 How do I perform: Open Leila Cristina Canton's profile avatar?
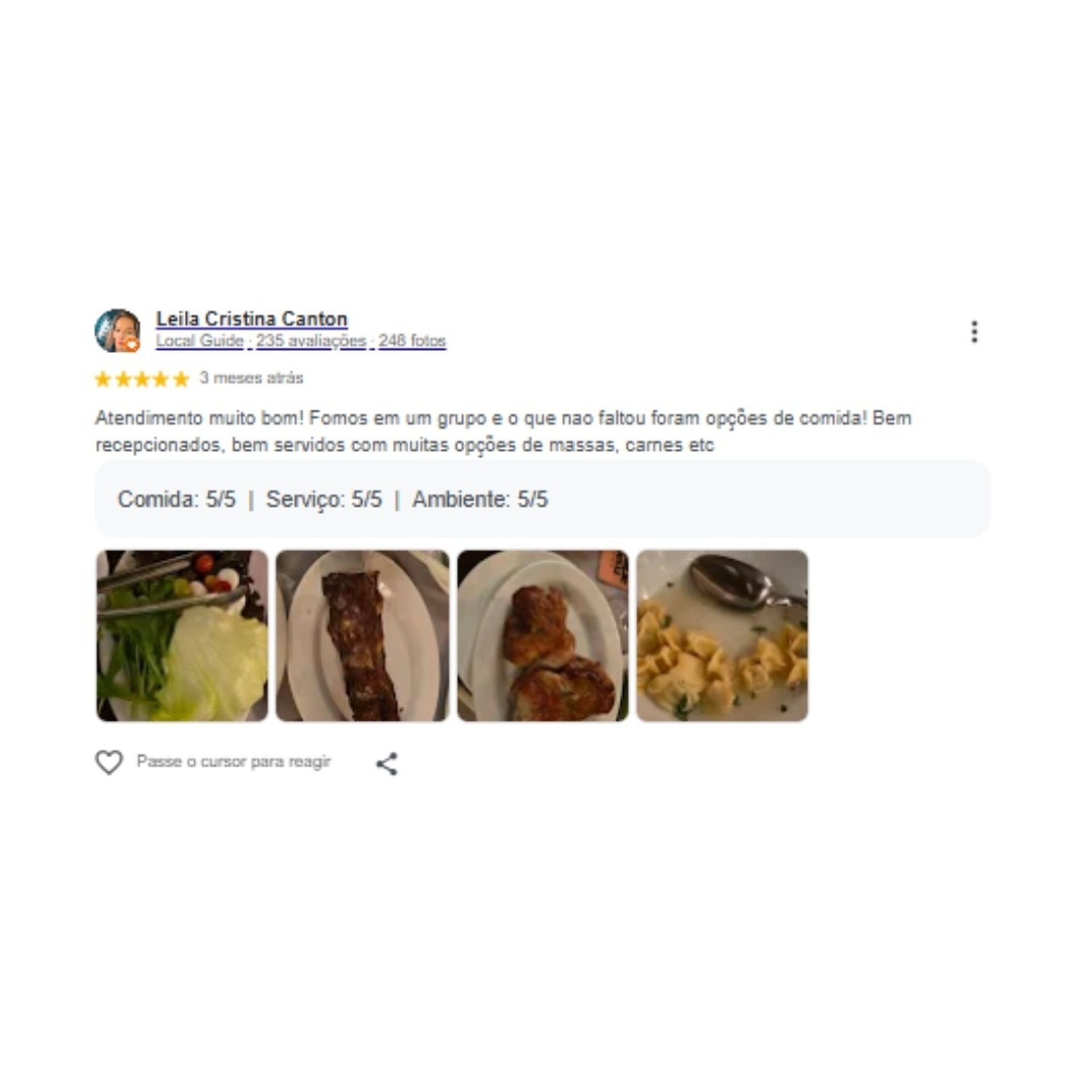(x=117, y=330)
